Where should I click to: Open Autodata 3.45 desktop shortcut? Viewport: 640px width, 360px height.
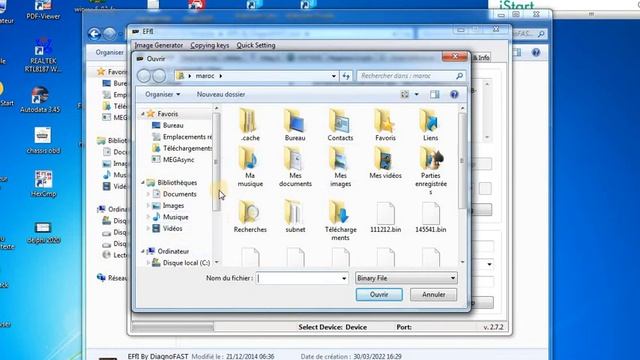coord(40,100)
